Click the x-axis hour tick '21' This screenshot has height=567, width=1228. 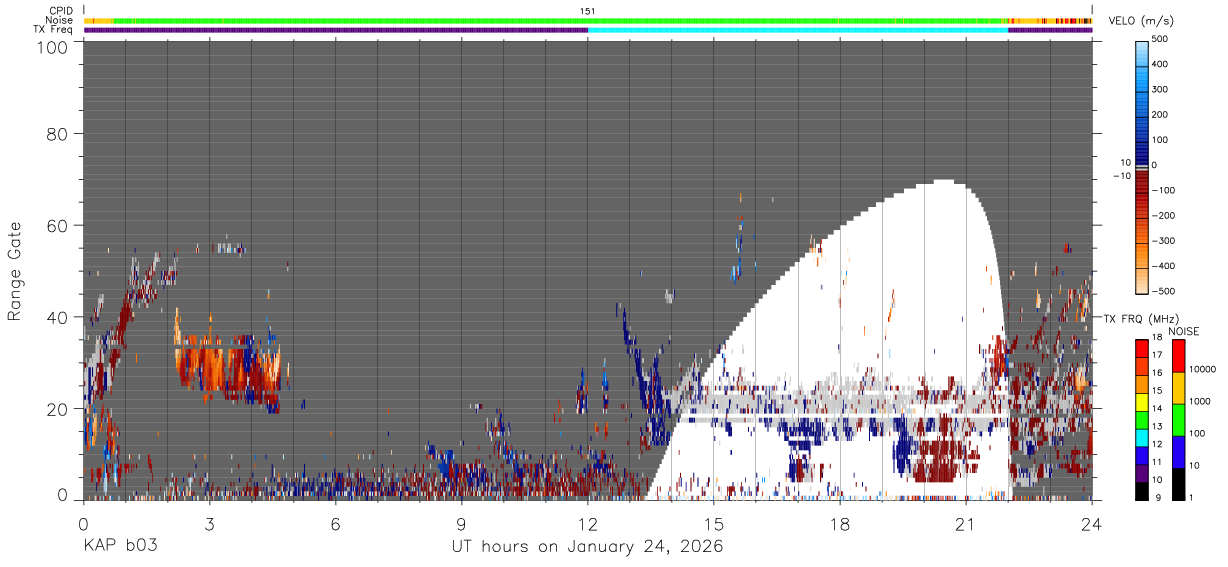966,524
